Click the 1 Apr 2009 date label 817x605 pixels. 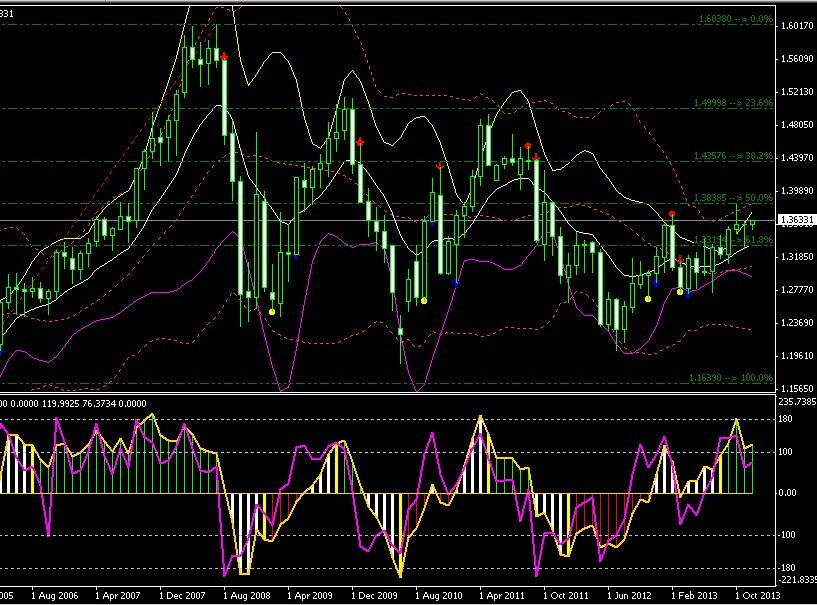(x=310, y=595)
